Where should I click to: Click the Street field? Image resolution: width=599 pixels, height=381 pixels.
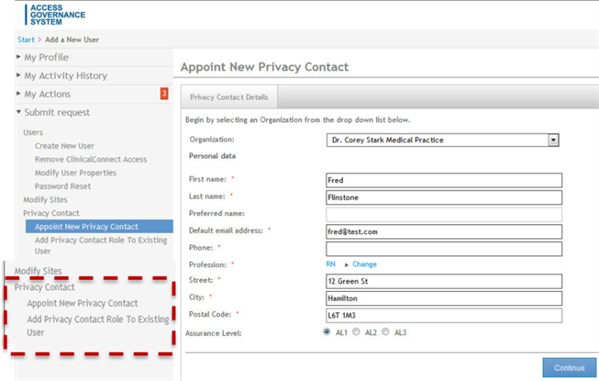pos(444,281)
